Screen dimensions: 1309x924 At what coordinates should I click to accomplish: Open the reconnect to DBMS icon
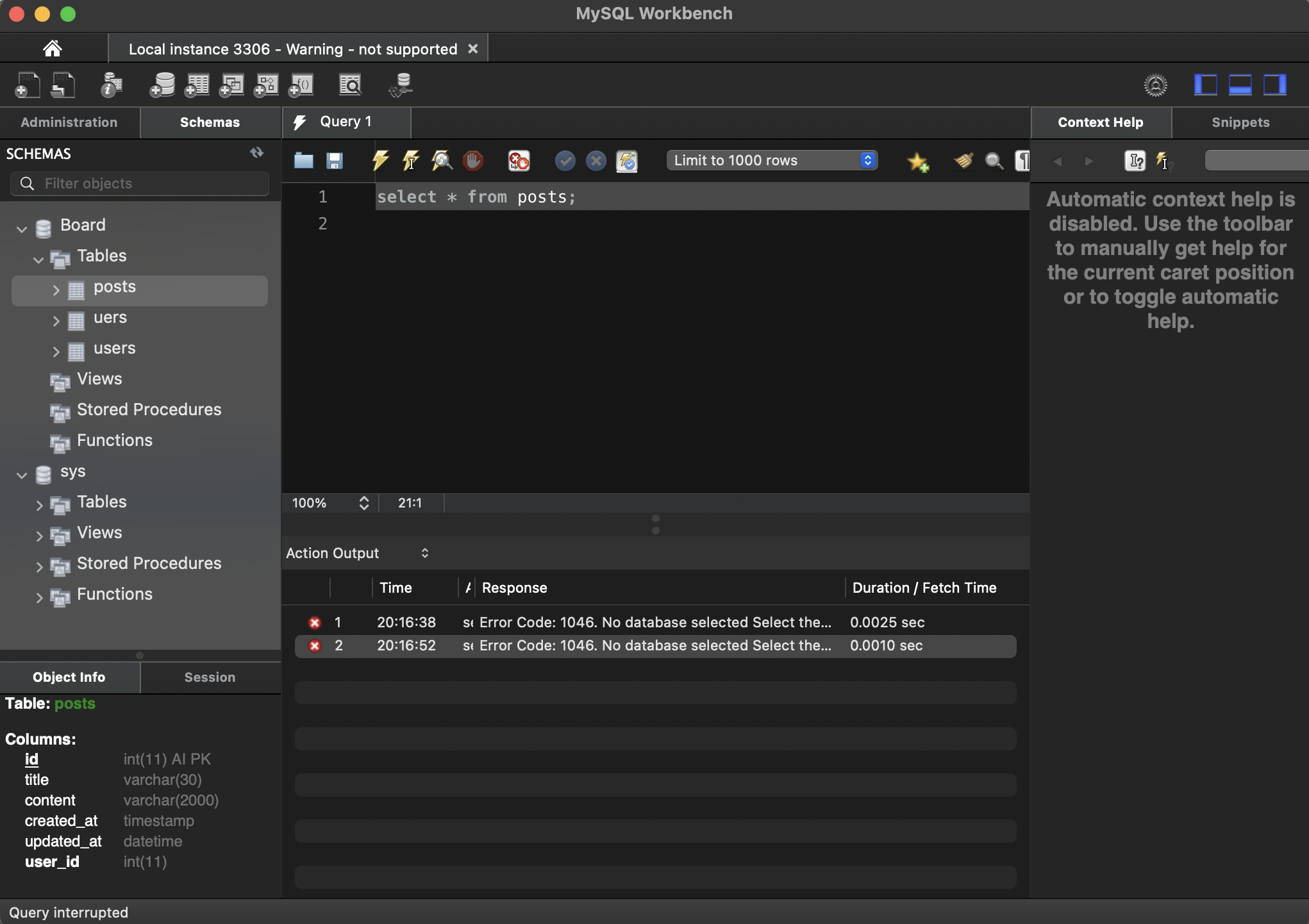[401, 85]
